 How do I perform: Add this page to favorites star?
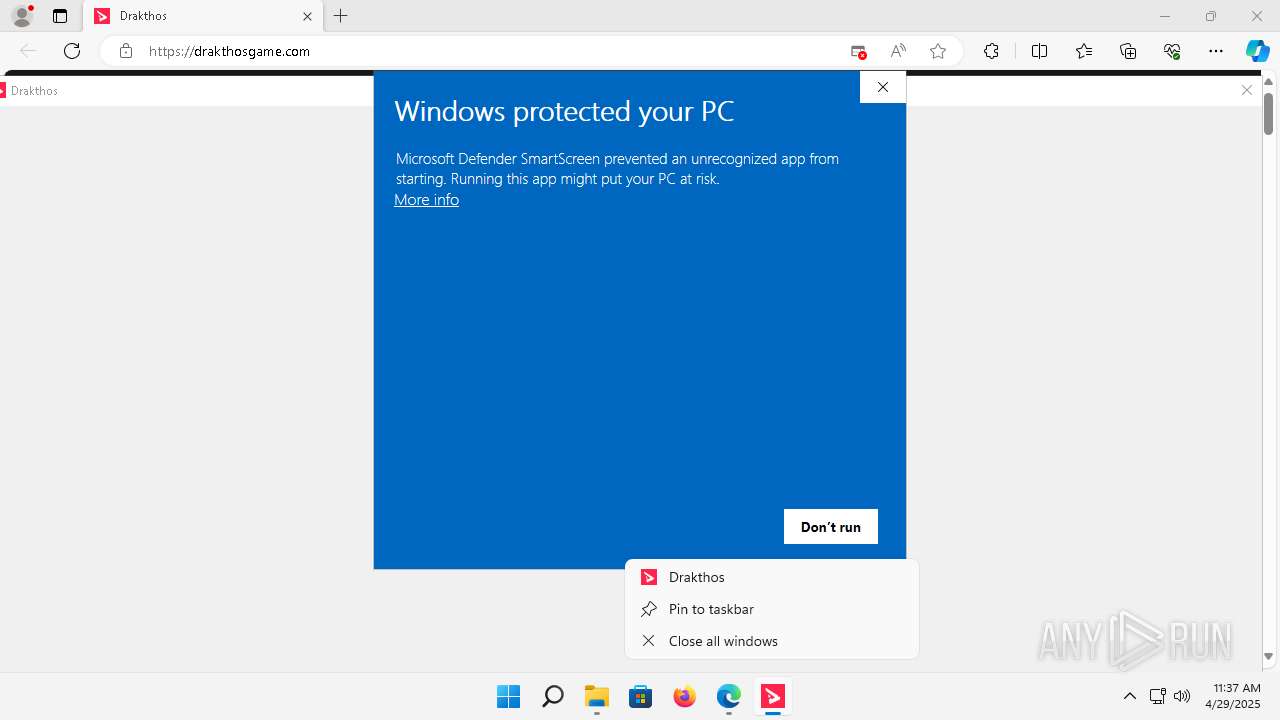938,51
